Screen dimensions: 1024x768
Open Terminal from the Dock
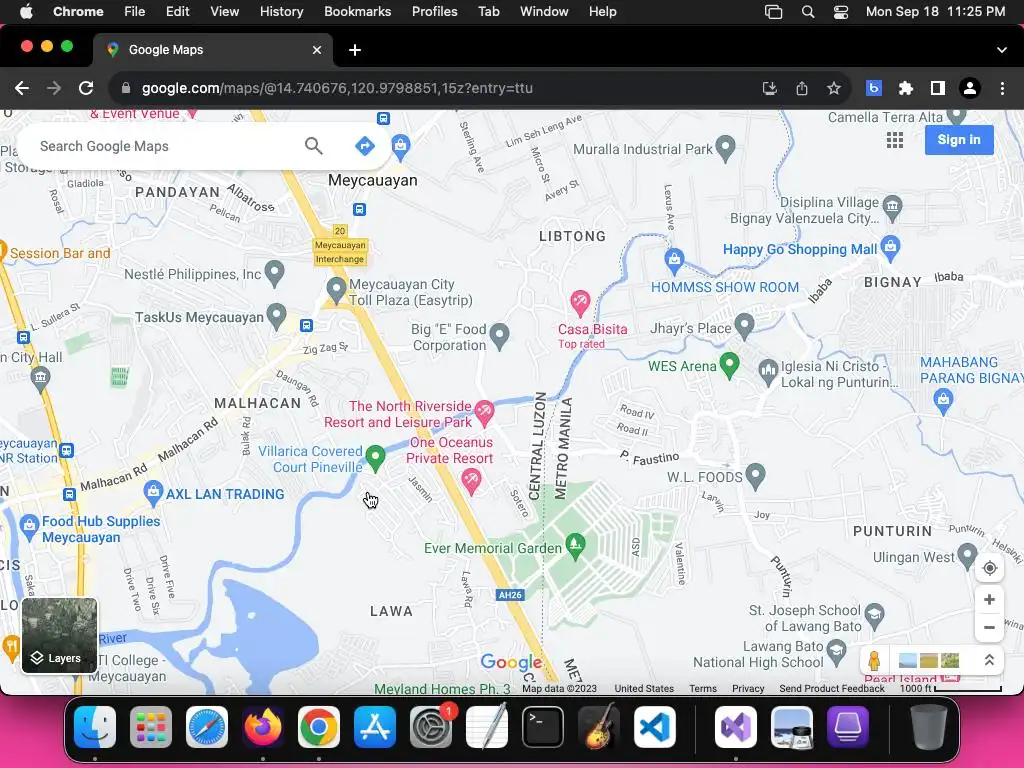[x=542, y=726]
